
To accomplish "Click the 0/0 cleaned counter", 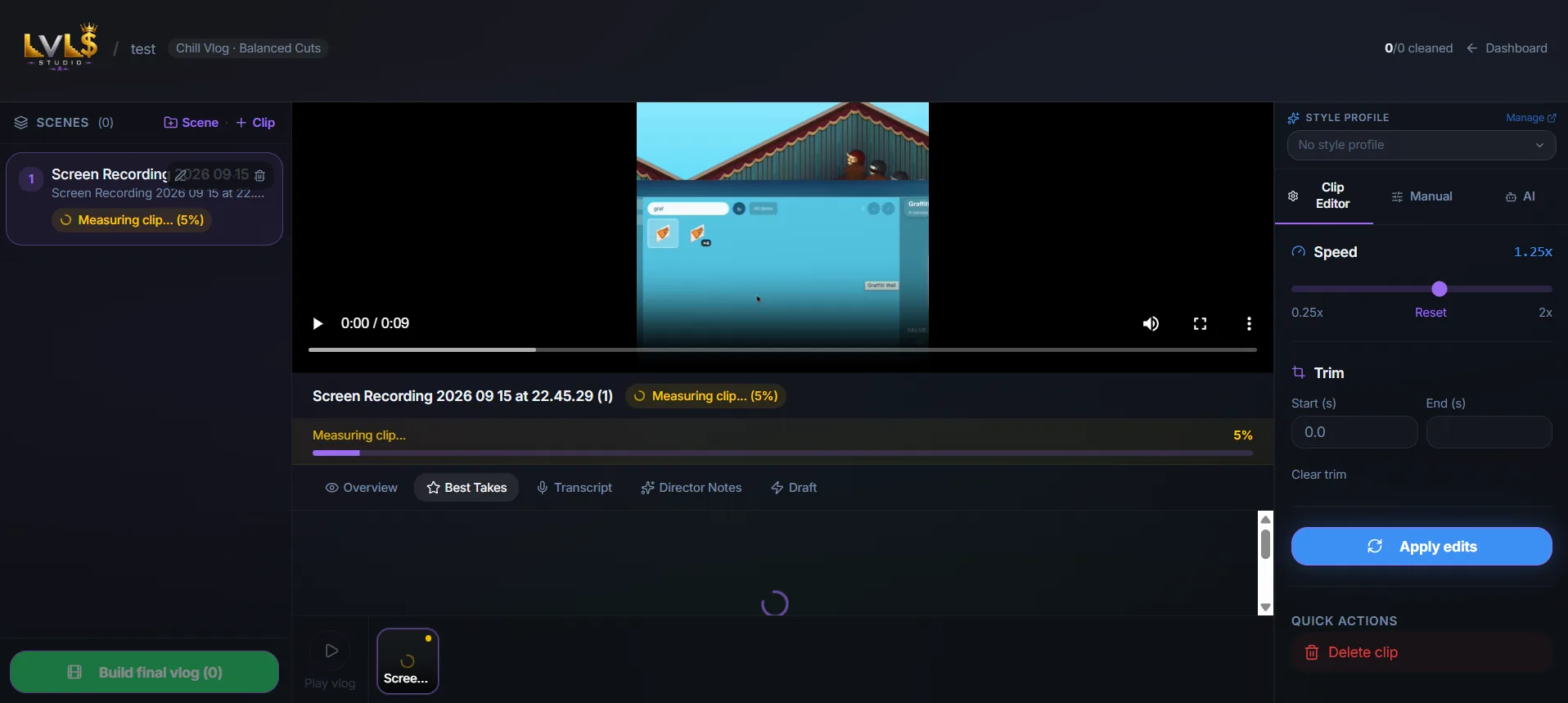I will coord(1418,48).
